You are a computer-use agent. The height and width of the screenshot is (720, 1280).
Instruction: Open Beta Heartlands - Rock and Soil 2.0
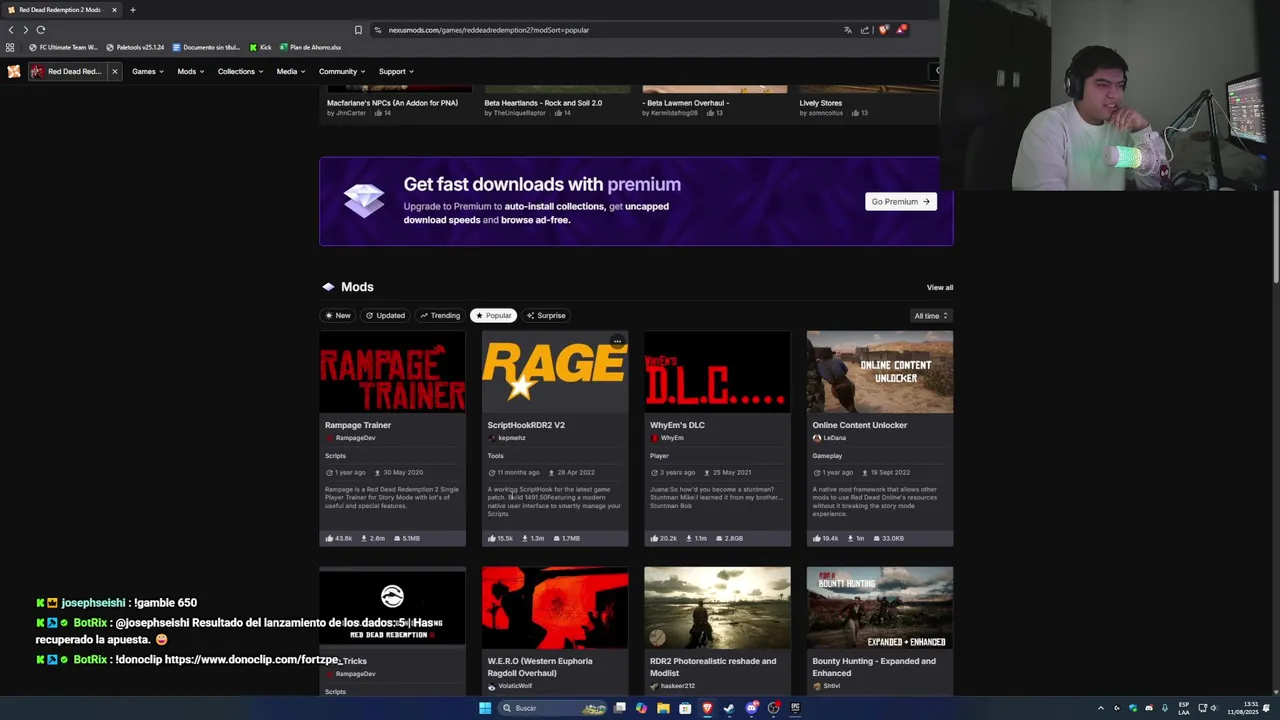[x=543, y=103]
